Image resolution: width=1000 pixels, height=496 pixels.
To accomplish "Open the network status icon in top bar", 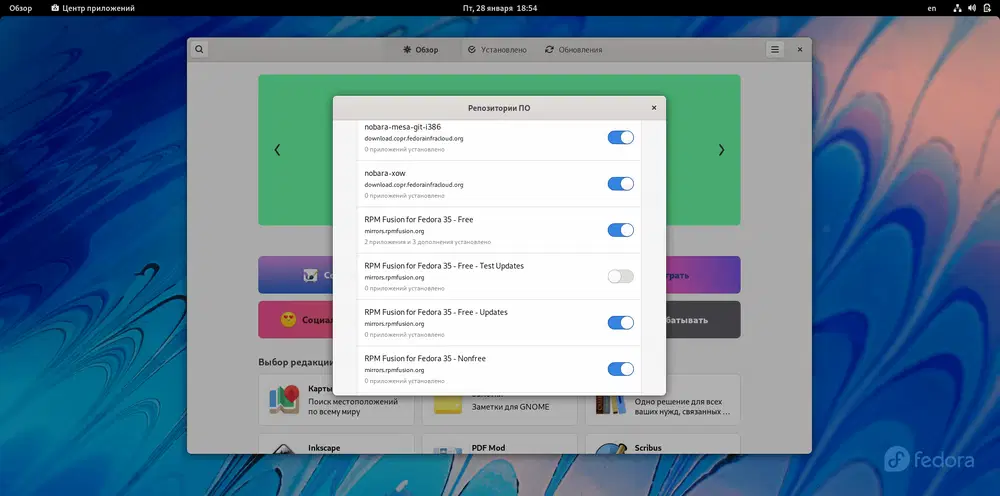I will 957,8.
